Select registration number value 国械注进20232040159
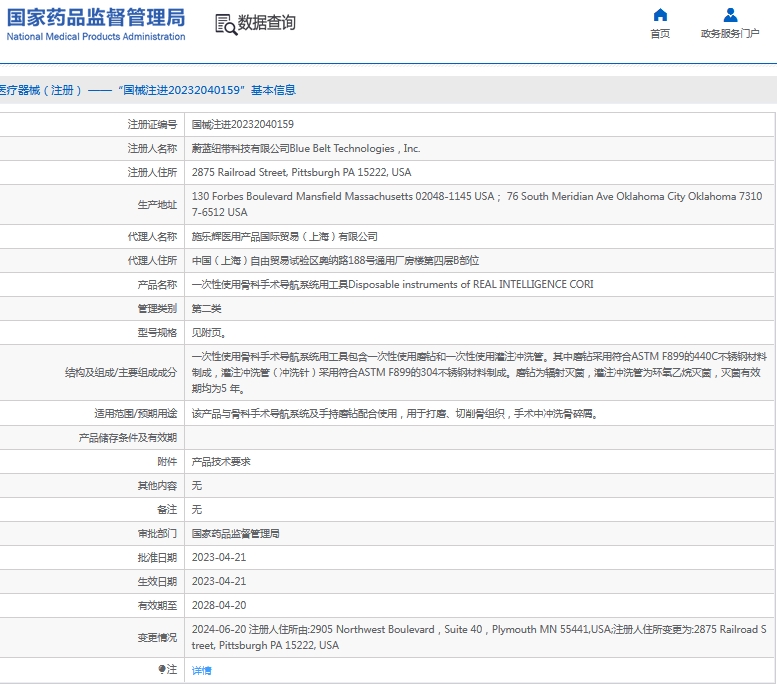This screenshot has width=777, height=686. [x=243, y=124]
